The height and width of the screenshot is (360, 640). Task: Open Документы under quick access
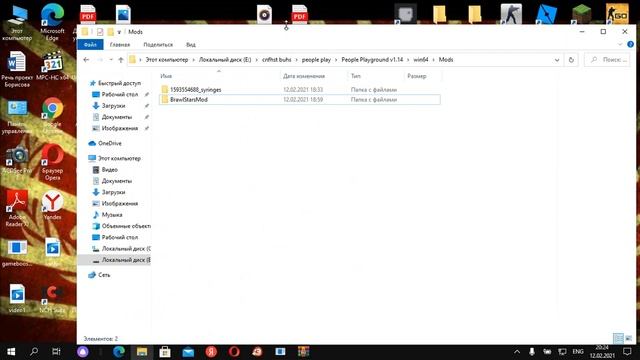point(117,117)
